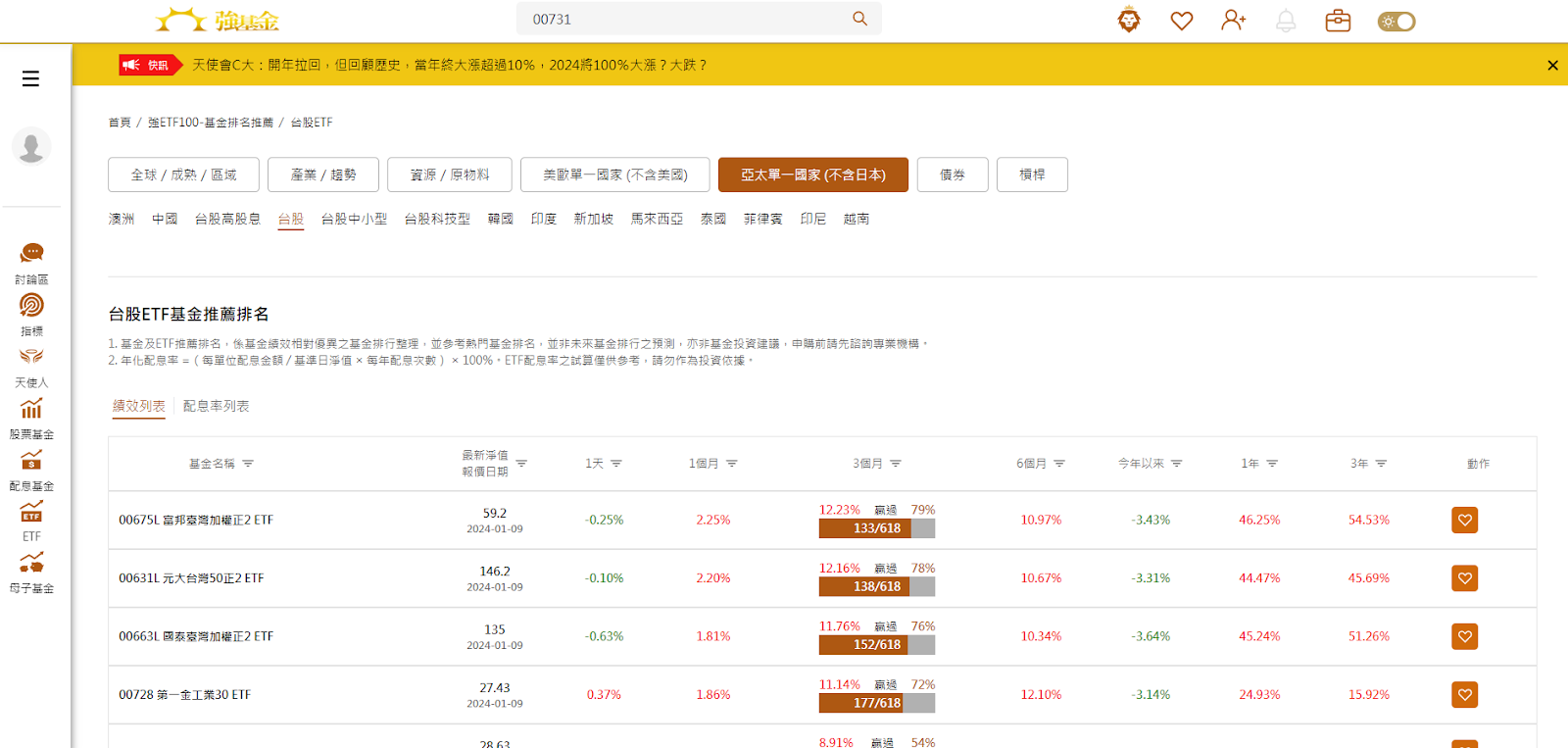The height and width of the screenshot is (748, 1568).
Task: Select 亞太單一國家 (不含日本) category
Action: pyautogui.click(x=813, y=175)
